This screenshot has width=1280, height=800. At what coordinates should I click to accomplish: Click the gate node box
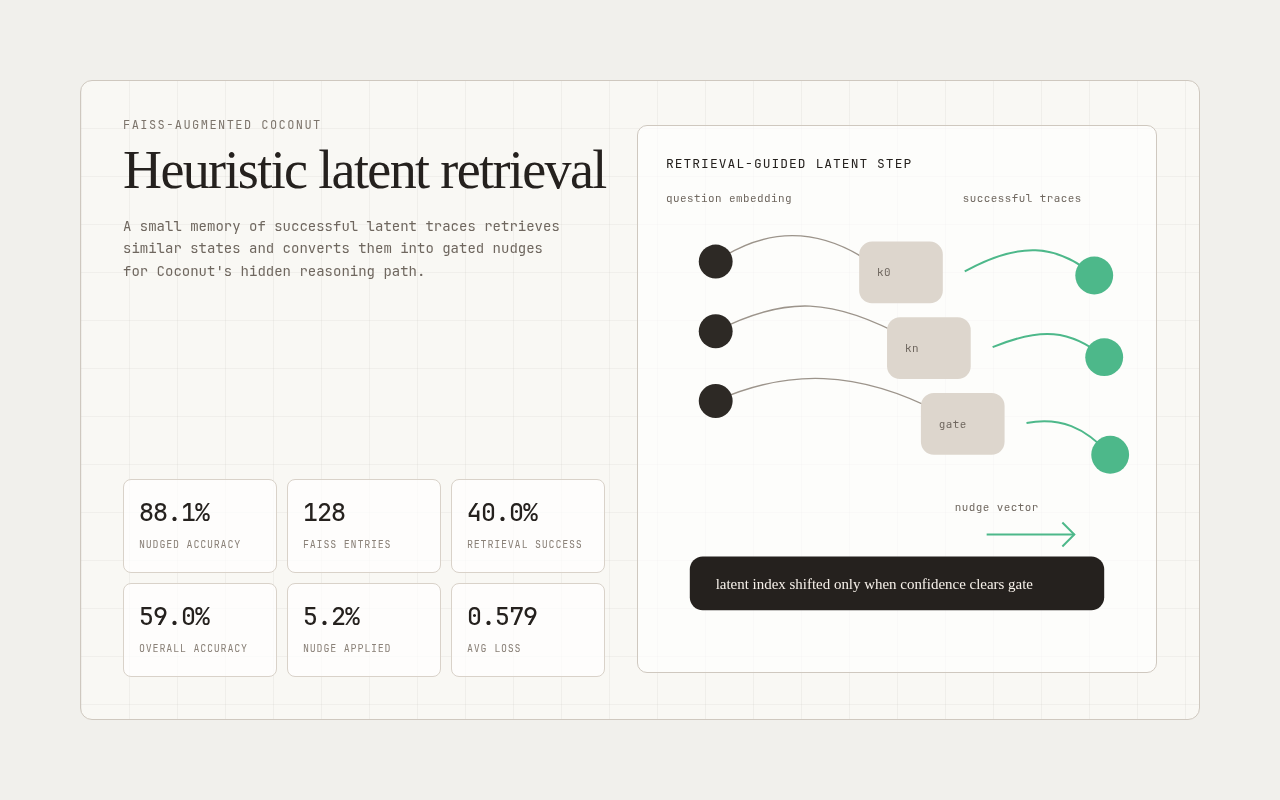[963, 424]
